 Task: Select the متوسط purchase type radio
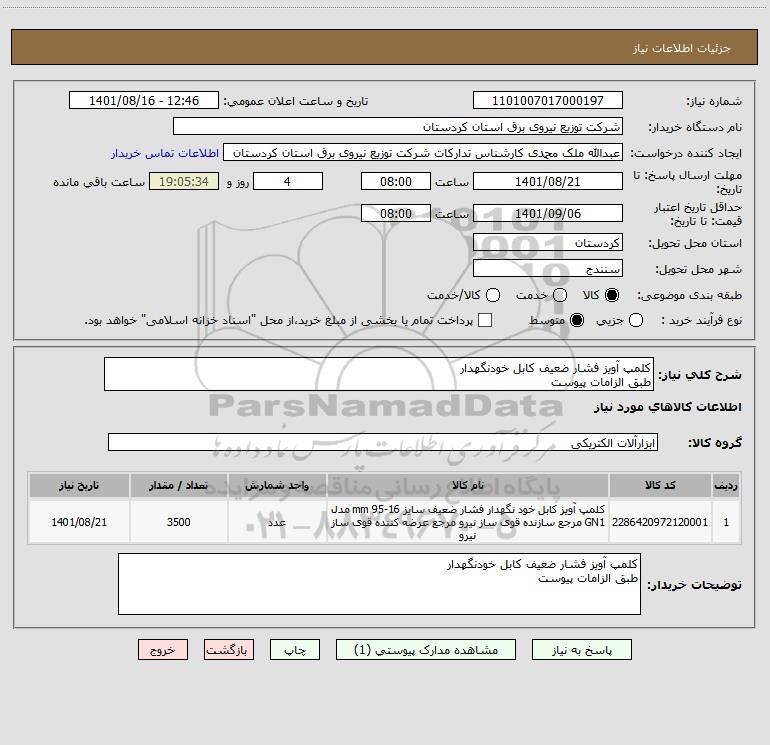point(577,320)
